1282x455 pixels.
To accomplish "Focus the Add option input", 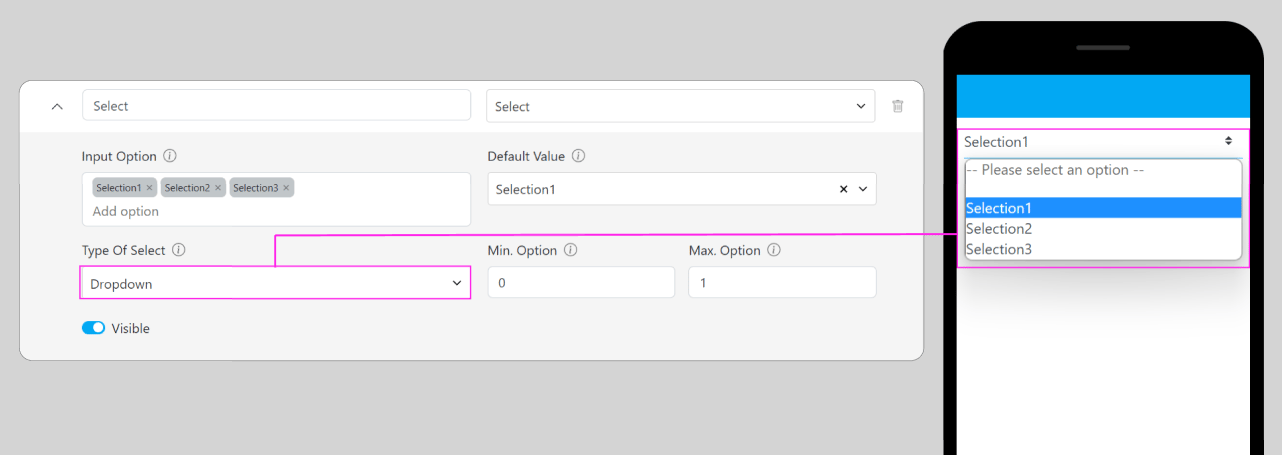I will (x=126, y=211).
